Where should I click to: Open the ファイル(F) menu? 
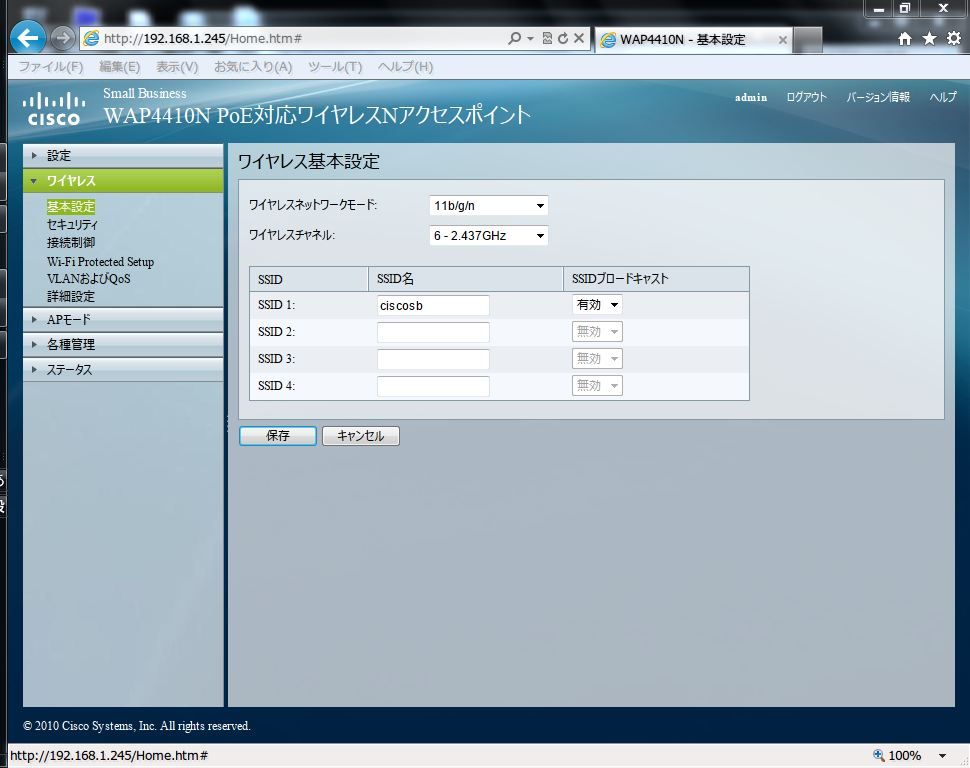(x=51, y=67)
